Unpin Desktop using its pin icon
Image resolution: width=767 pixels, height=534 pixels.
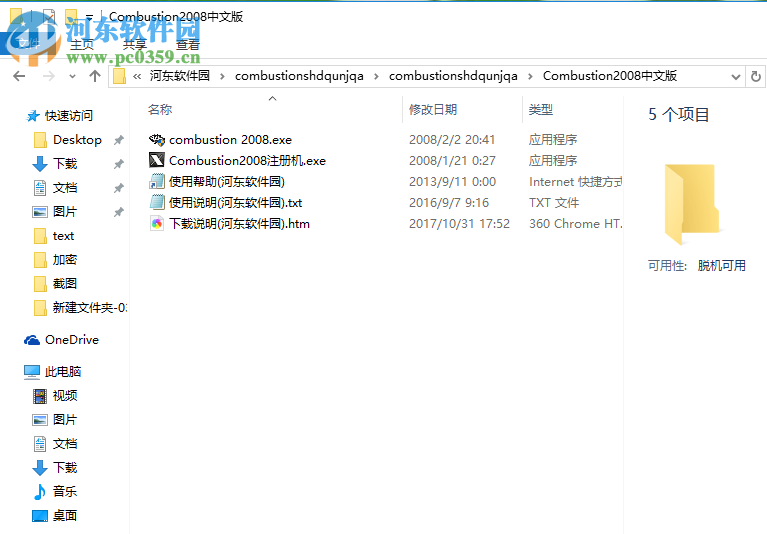click(118, 140)
